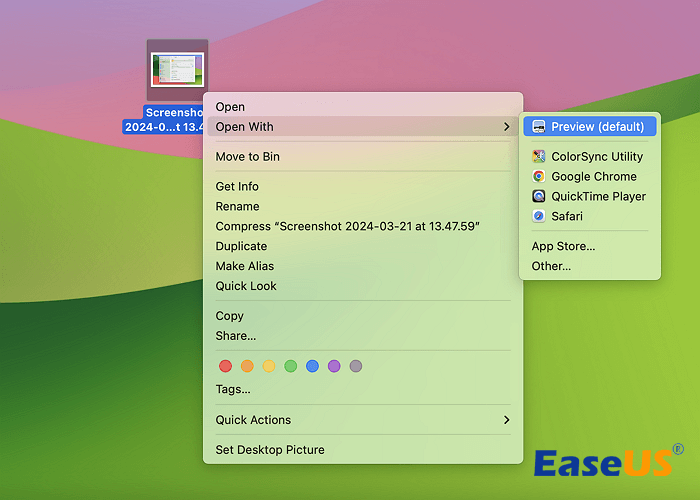Screen dimensions: 700x500
Task: Apply the gray tag color
Action: tap(356, 366)
